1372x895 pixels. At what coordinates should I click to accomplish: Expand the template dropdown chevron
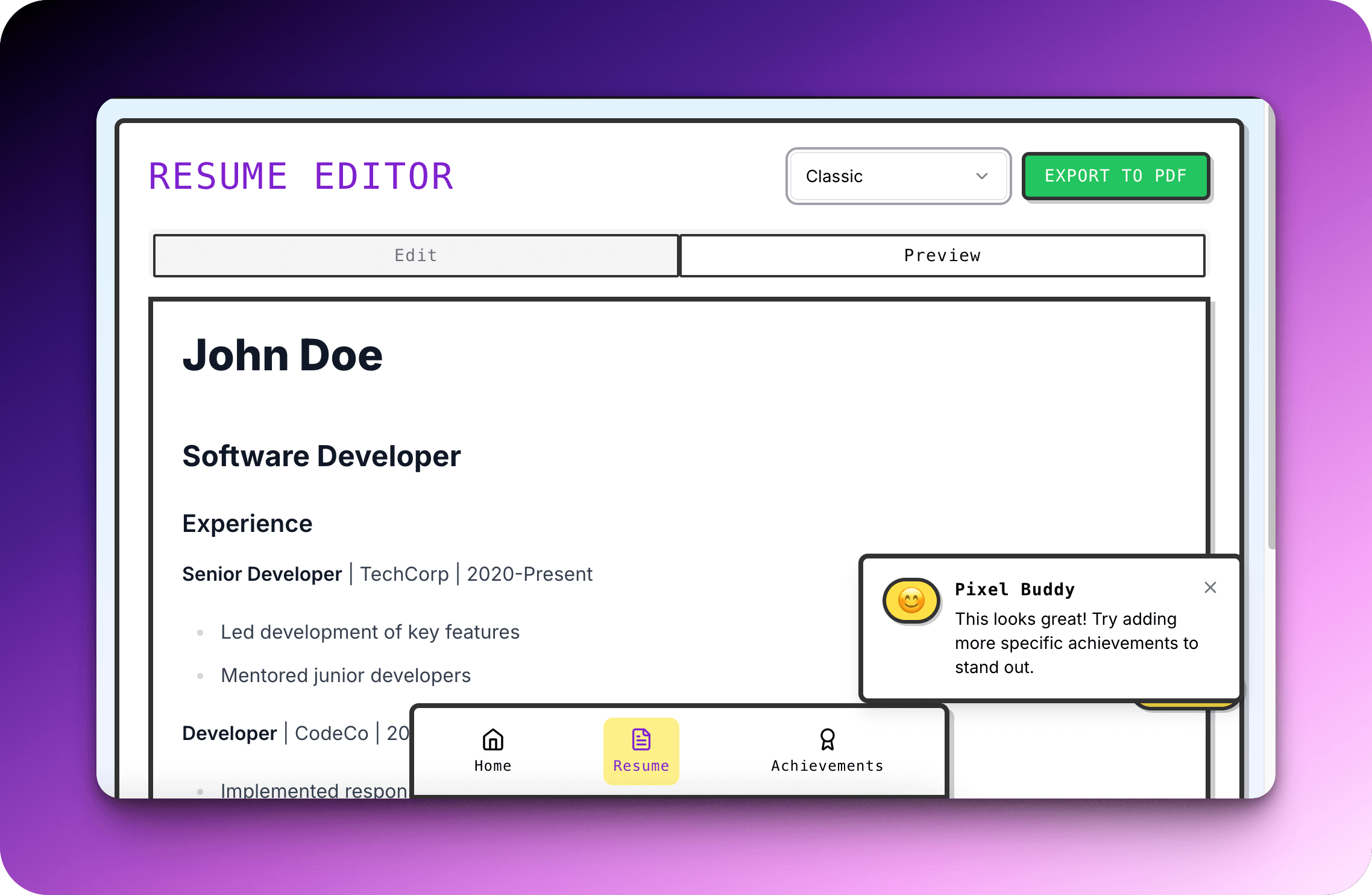coord(982,176)
